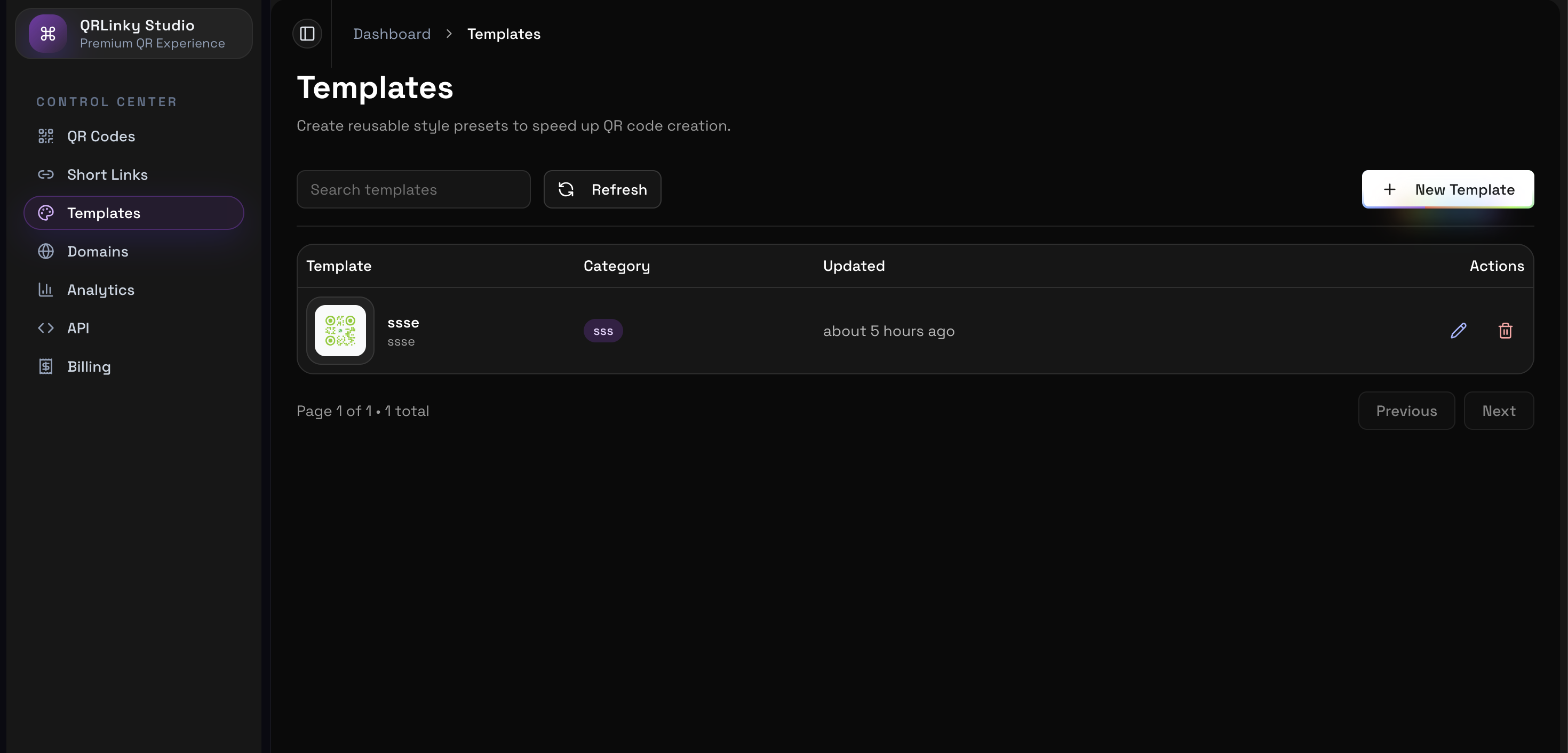Screen dimensions: 1568x753
Task: Click inside the Search templates field
Action: tap(413, 189)
